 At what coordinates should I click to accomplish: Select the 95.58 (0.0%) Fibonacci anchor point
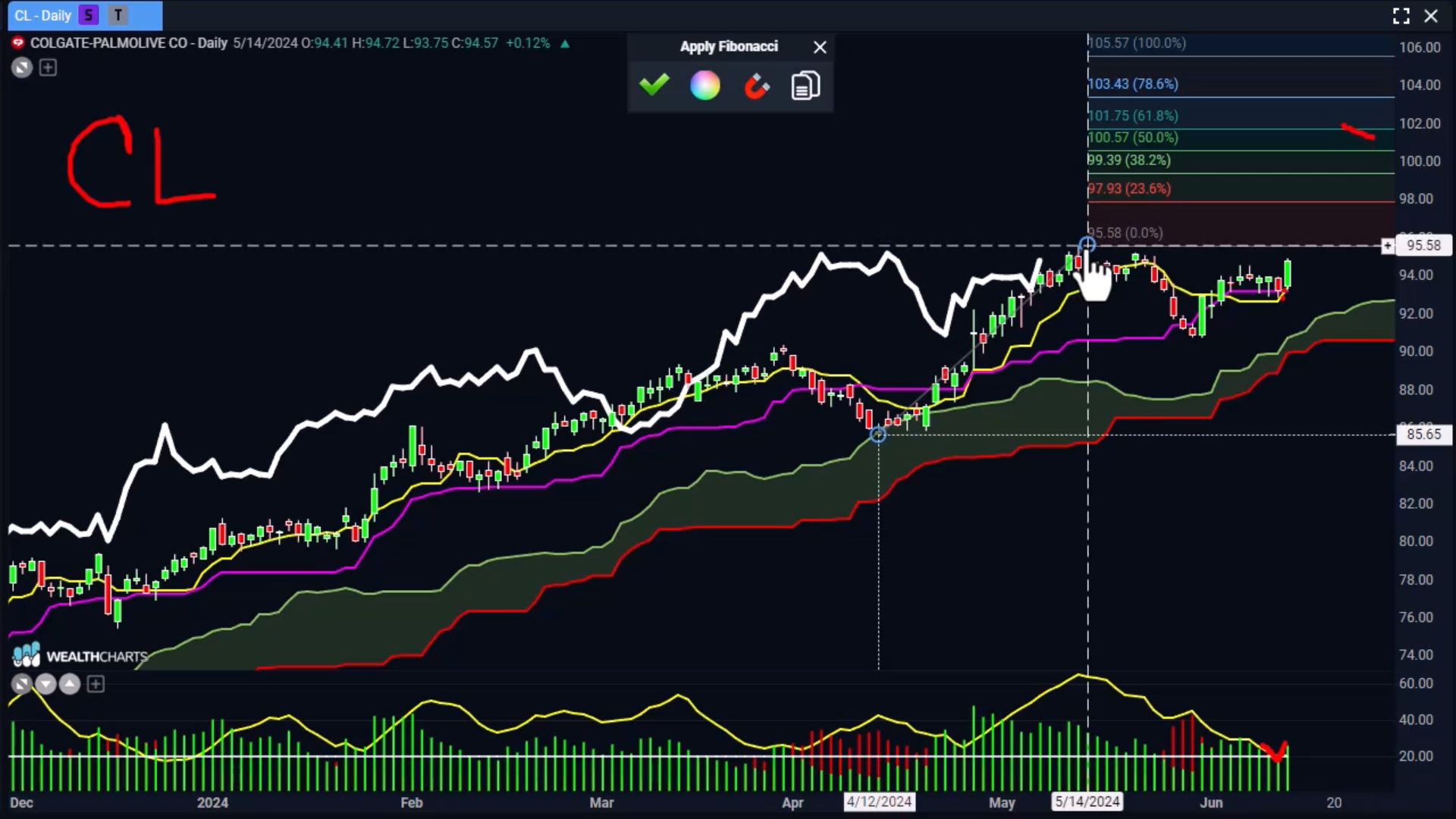pyautogui.click(x=1087, y=244)
